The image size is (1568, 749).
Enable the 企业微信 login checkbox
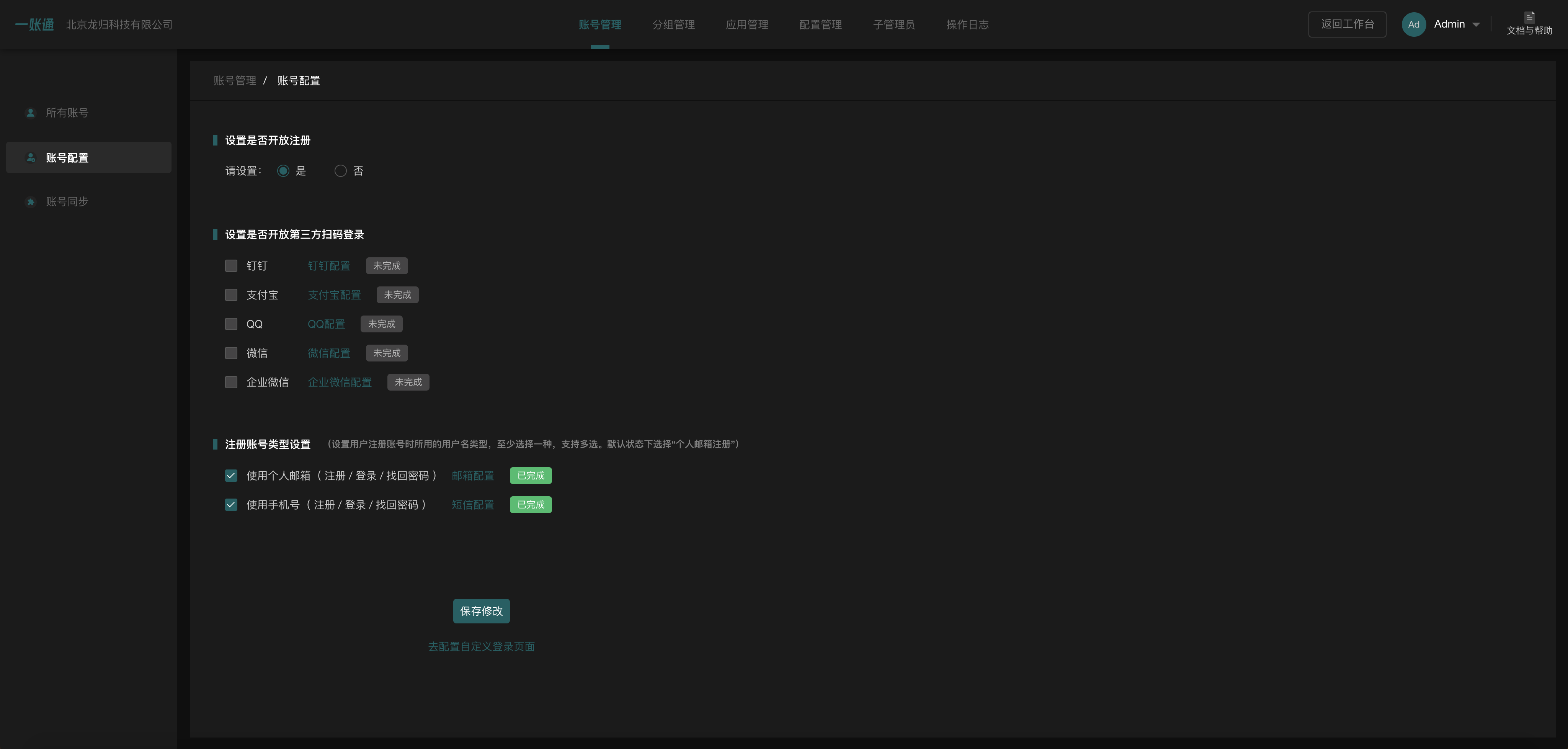click(231, 383)
